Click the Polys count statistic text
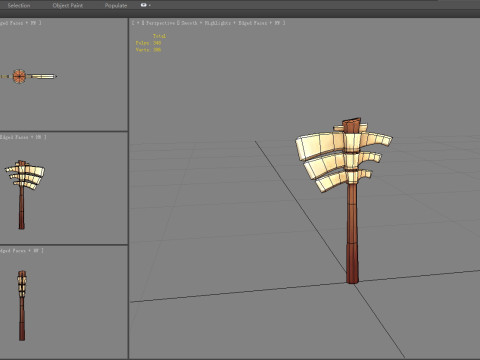The width and height of the screenshot is (480, 360). click(x=148, y=43)
